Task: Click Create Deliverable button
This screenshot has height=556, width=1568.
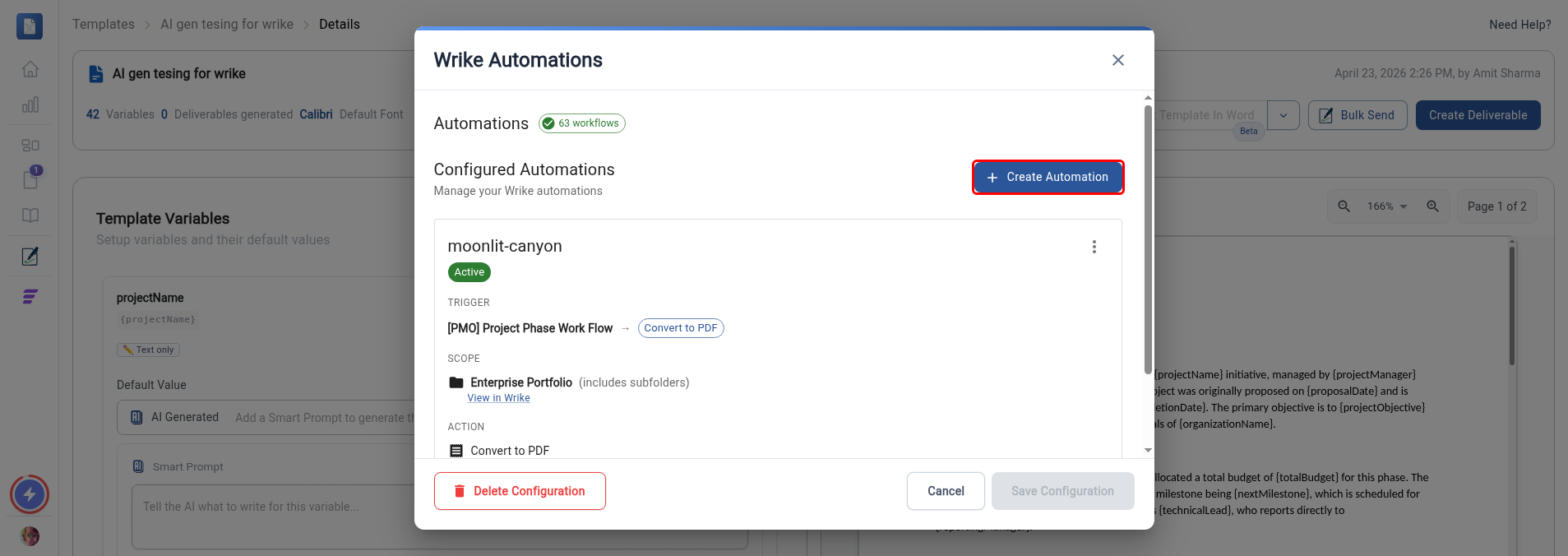Action: (1478, 115)
